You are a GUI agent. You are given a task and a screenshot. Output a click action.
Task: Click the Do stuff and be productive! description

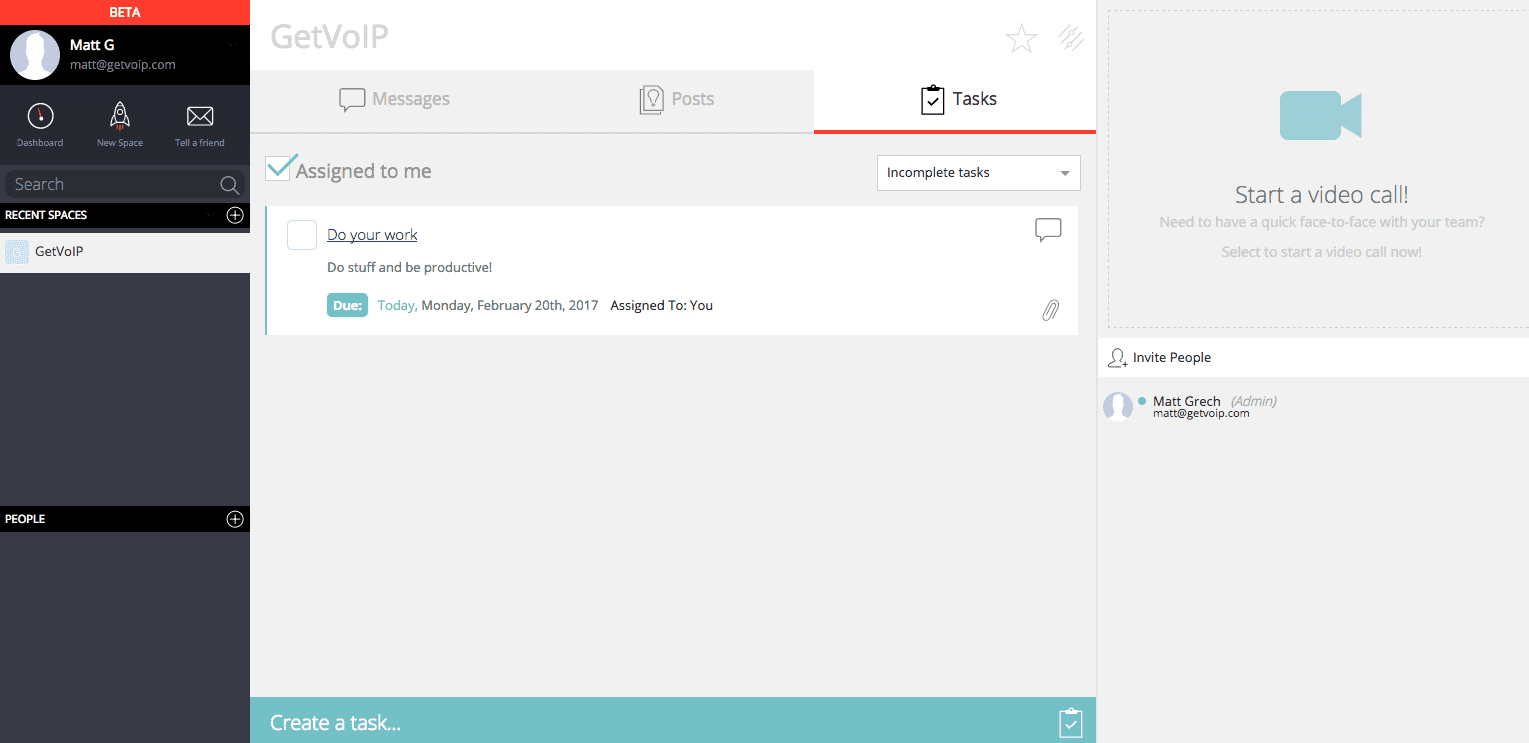409,268
